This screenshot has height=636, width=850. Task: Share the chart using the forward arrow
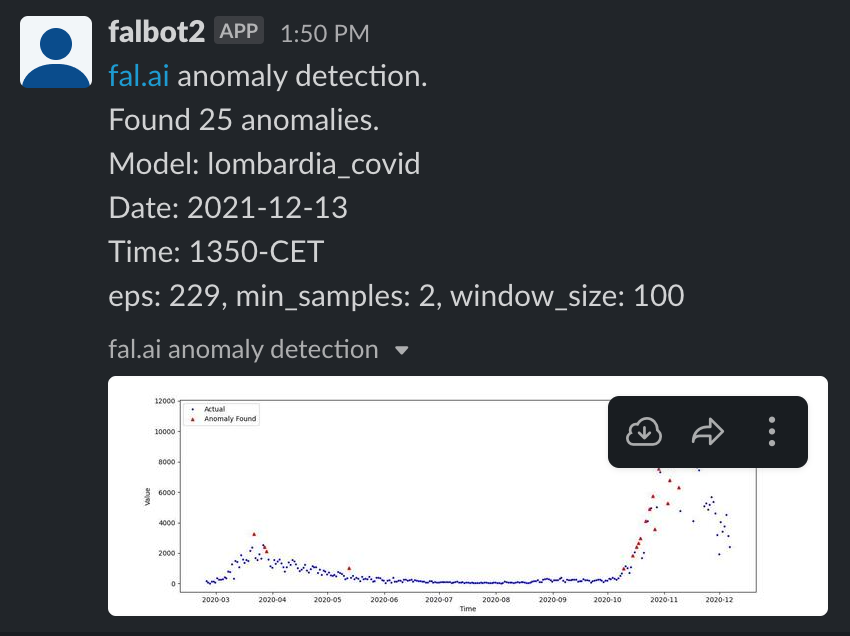coord(708,432)
